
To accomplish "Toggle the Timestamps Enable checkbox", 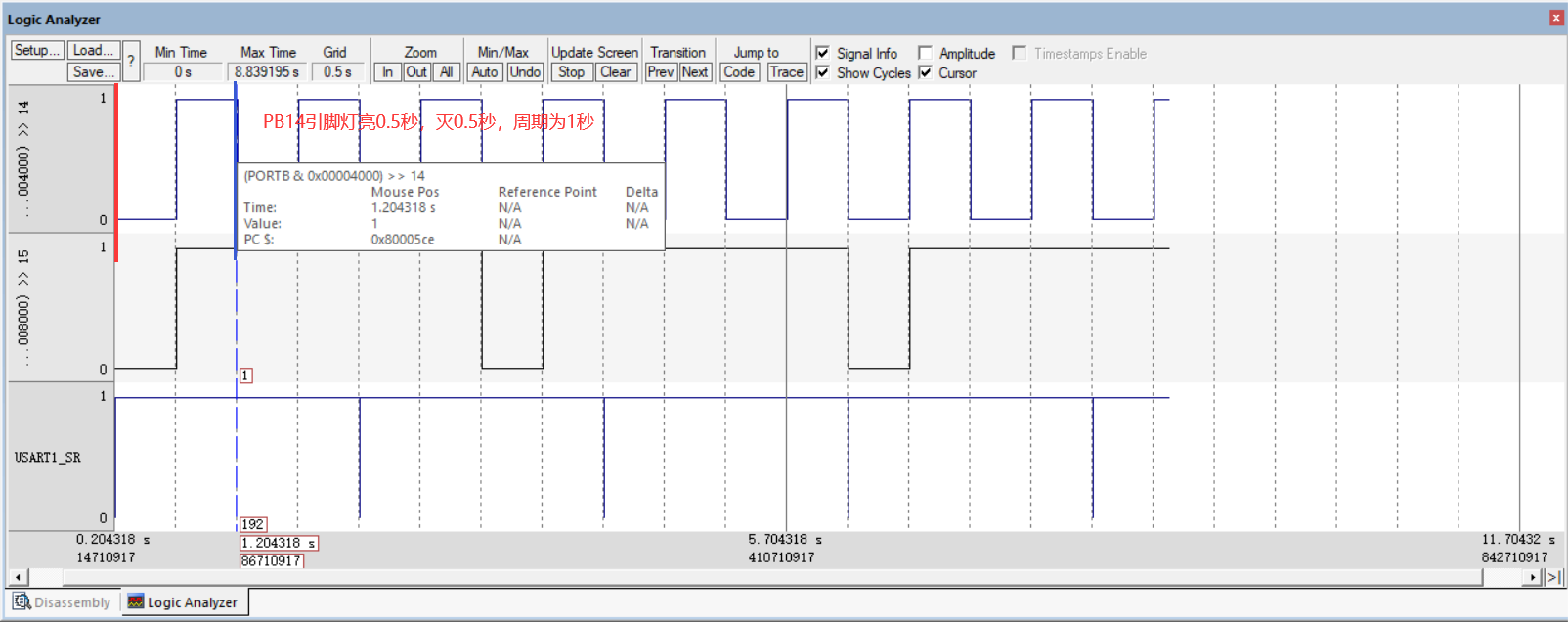I will coord(1020,53).
